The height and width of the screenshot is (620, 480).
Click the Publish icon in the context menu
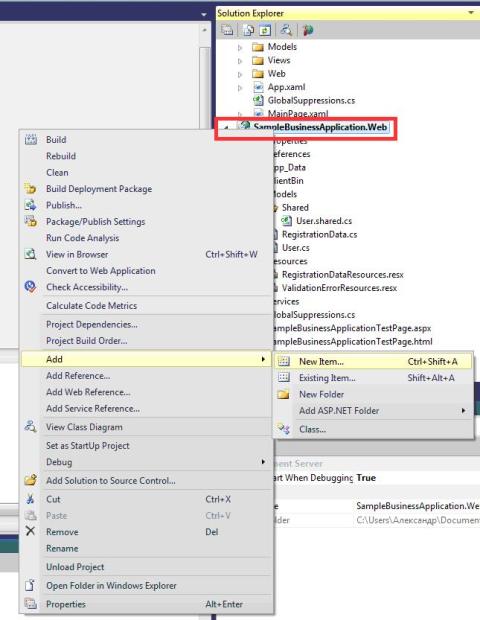(x=30, y=205)
